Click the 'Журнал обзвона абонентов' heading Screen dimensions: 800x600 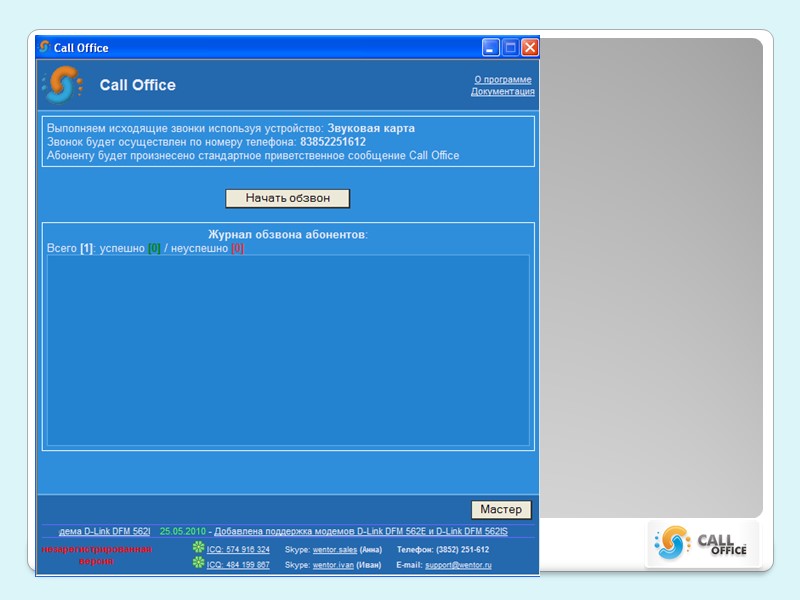point(288,235)
